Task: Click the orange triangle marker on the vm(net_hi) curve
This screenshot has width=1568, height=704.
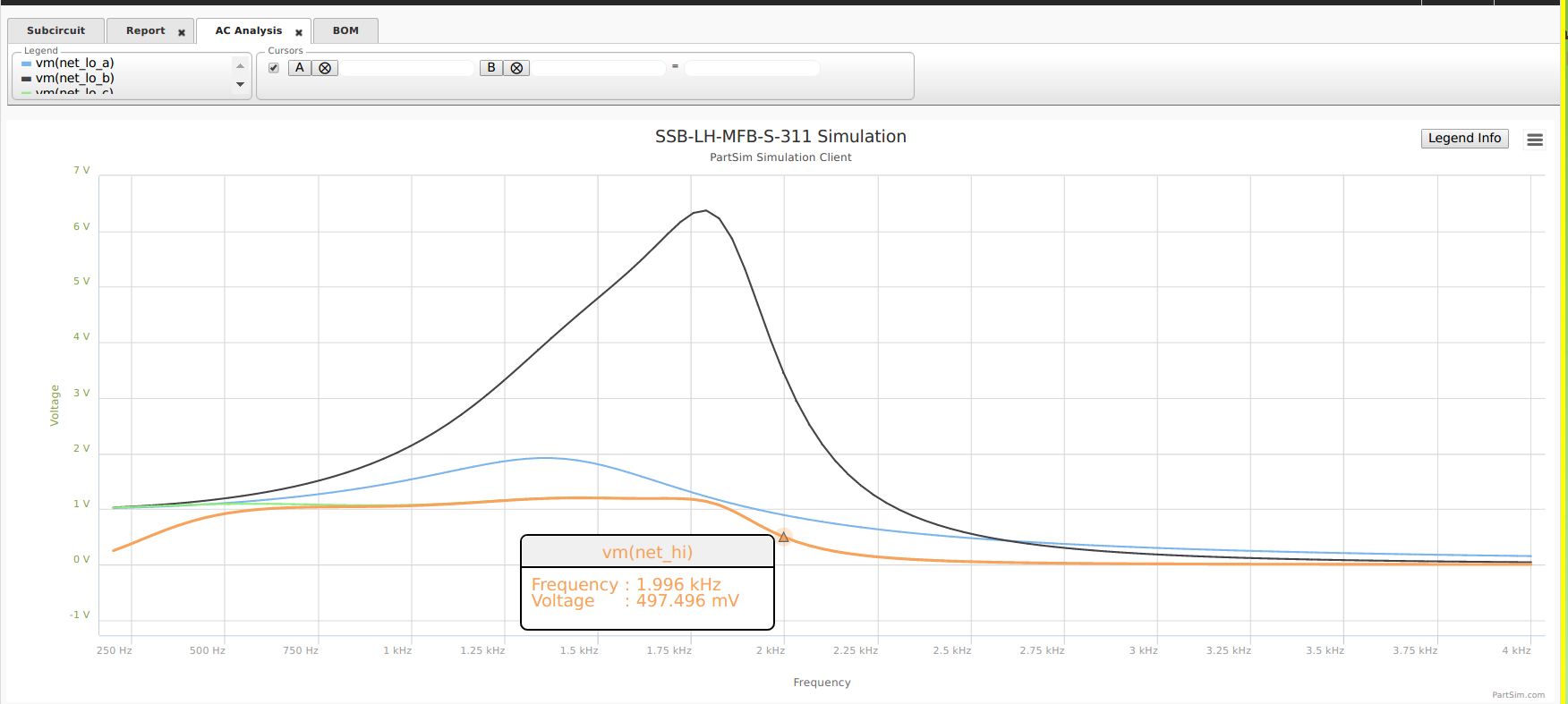Action: point(783,537)
